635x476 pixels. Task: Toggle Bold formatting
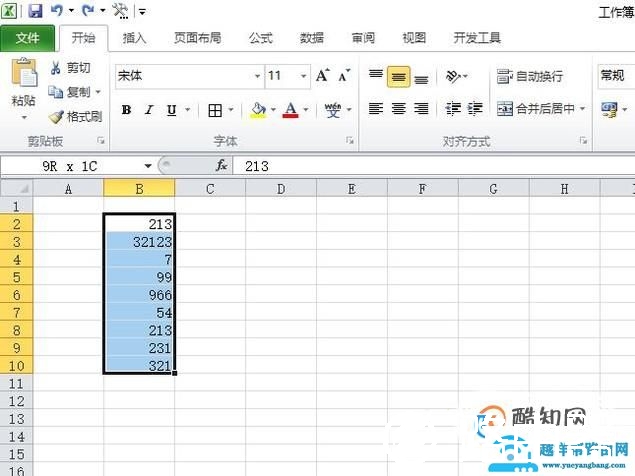[x=126, y=110]
